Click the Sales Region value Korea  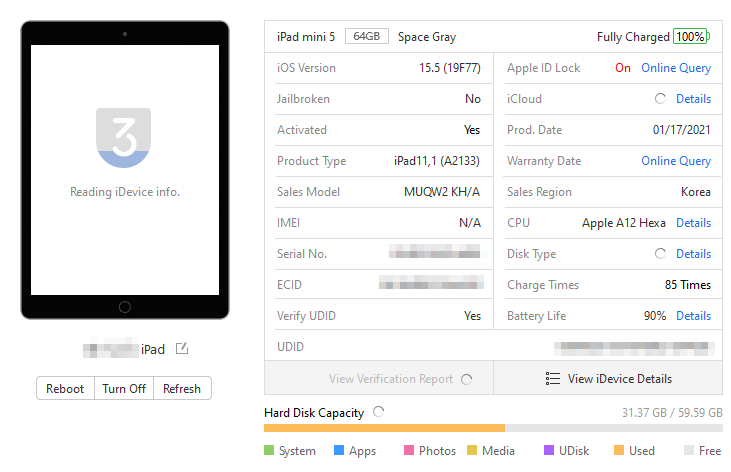696,192
